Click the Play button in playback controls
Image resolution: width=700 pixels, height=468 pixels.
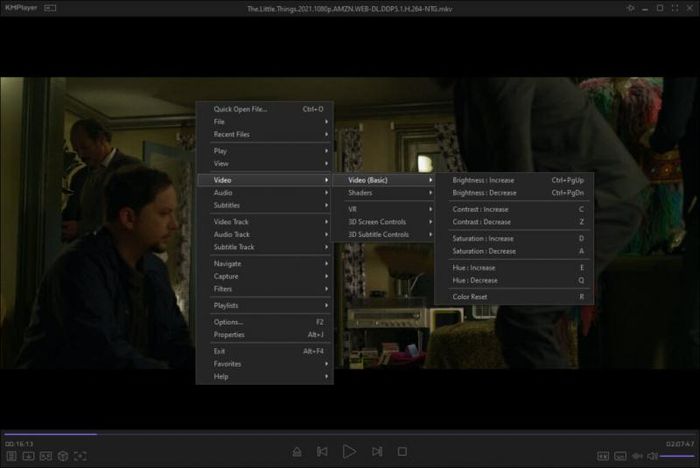pos(349,452)
